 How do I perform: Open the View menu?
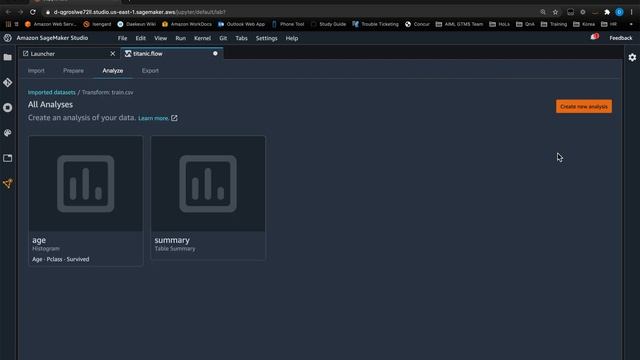coord(160,38)
